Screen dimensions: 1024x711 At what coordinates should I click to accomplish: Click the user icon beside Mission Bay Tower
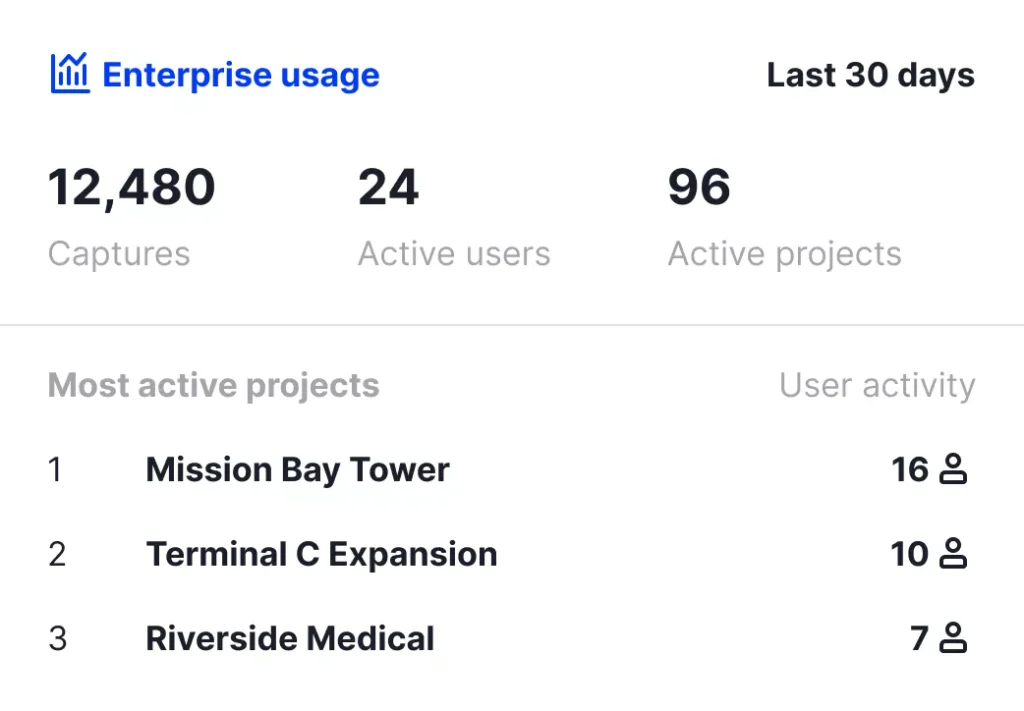click(953, 469)
